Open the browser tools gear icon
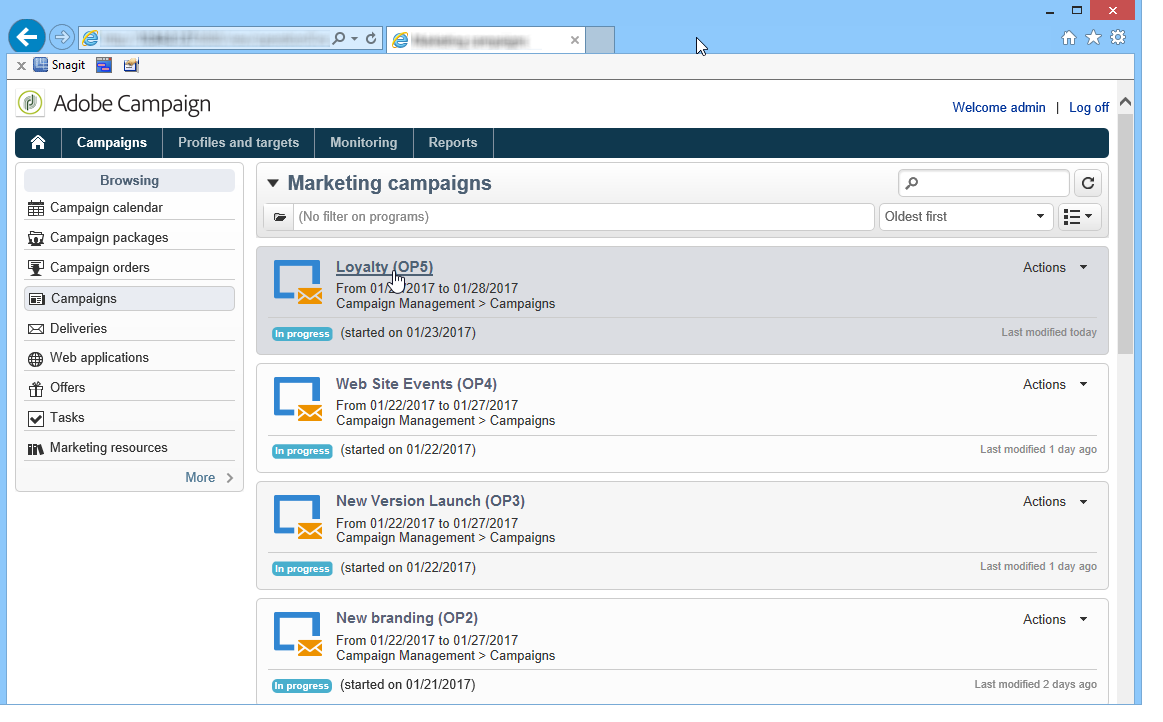The width and height of the screenshot is (1163, 722). (1118, 37)
